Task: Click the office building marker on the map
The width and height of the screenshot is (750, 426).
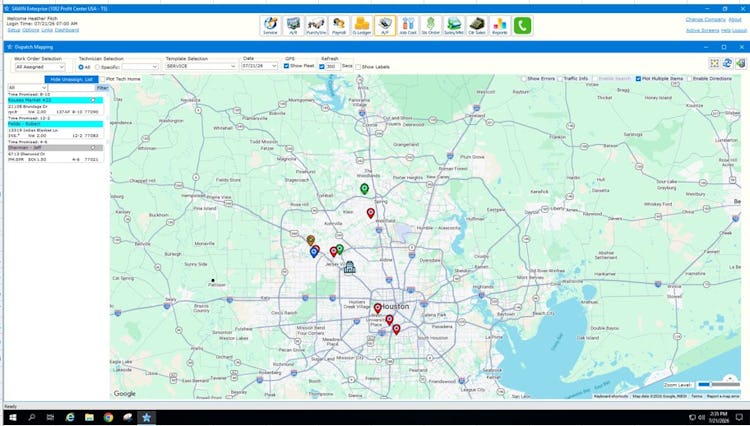Action: [350, 267]
